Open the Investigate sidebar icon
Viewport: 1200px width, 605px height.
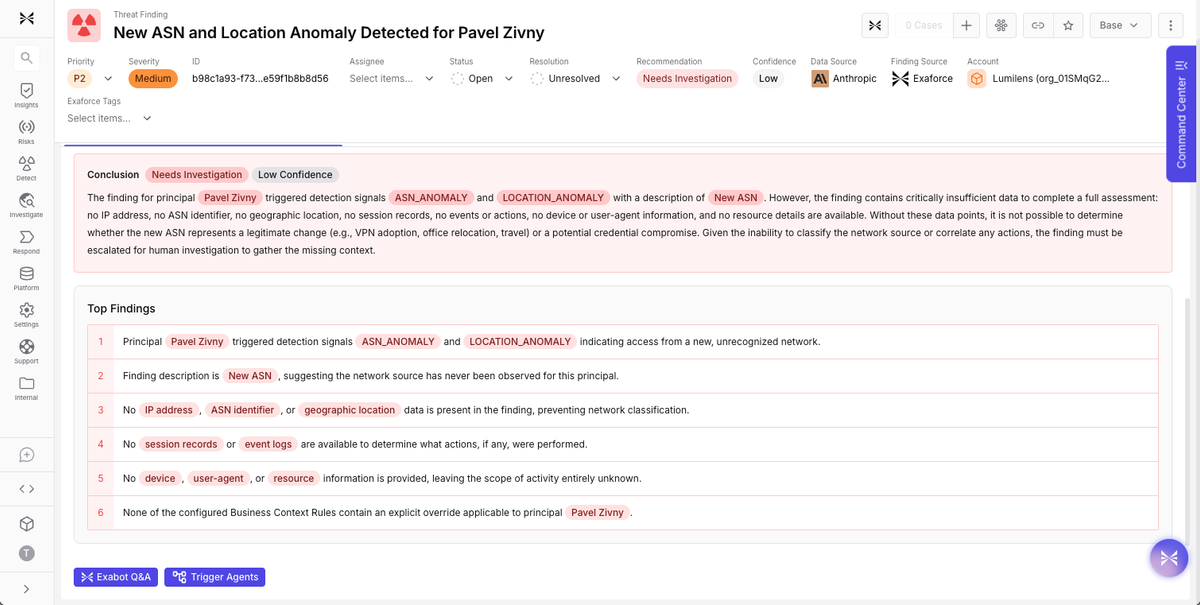pos(26,205)
